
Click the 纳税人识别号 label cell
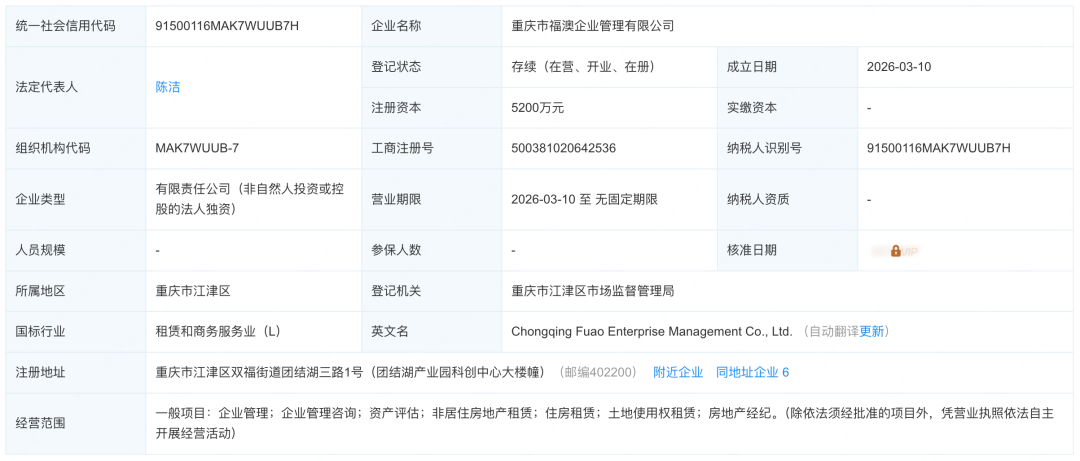pyautogui.click(x=787, y=148)
